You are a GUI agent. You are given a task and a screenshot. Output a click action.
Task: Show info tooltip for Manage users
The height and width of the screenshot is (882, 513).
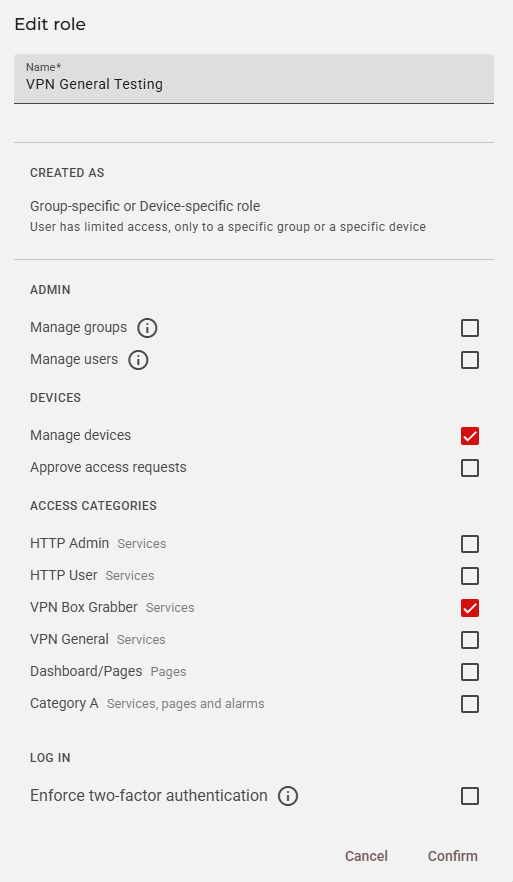[138, 360]
